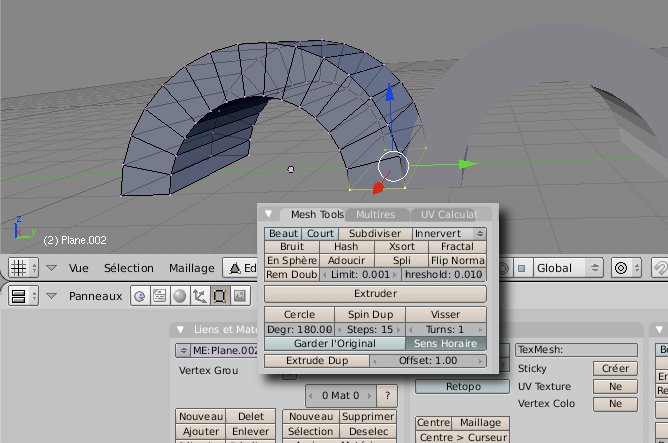Viewport: 668px width, 443px height.
Task: Toggle the Court (Short) option
Action: point(320,233)
